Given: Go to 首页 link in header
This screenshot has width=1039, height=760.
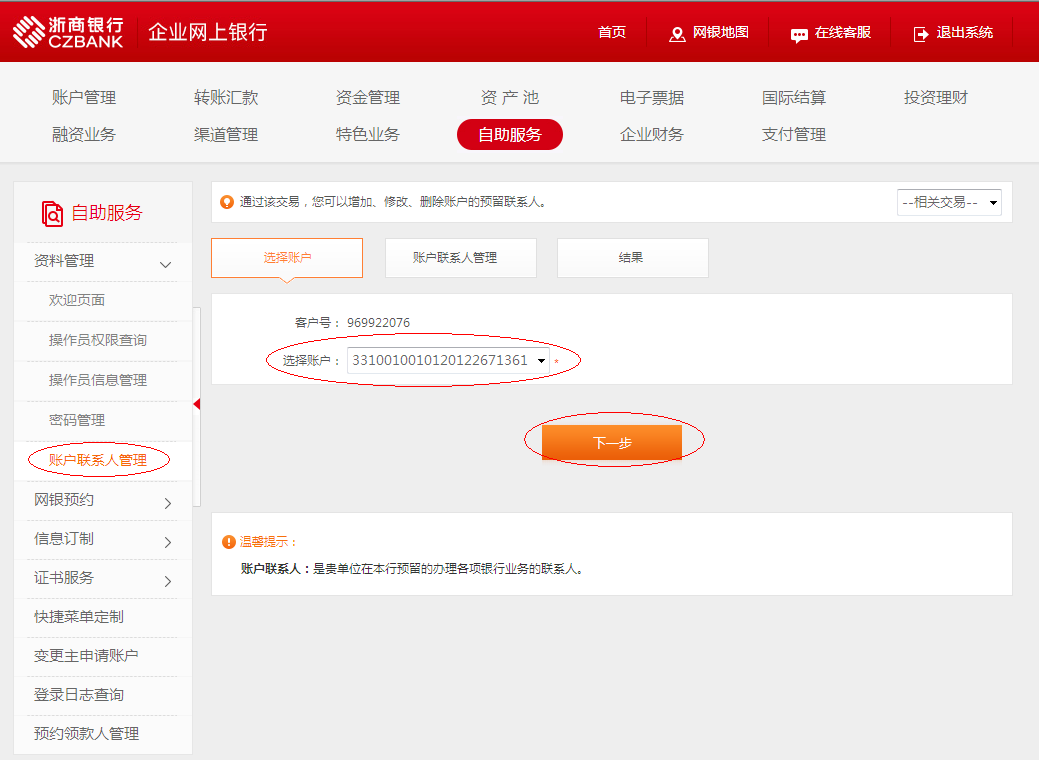Looking at the screenshot, I should (x=611, y=32).
